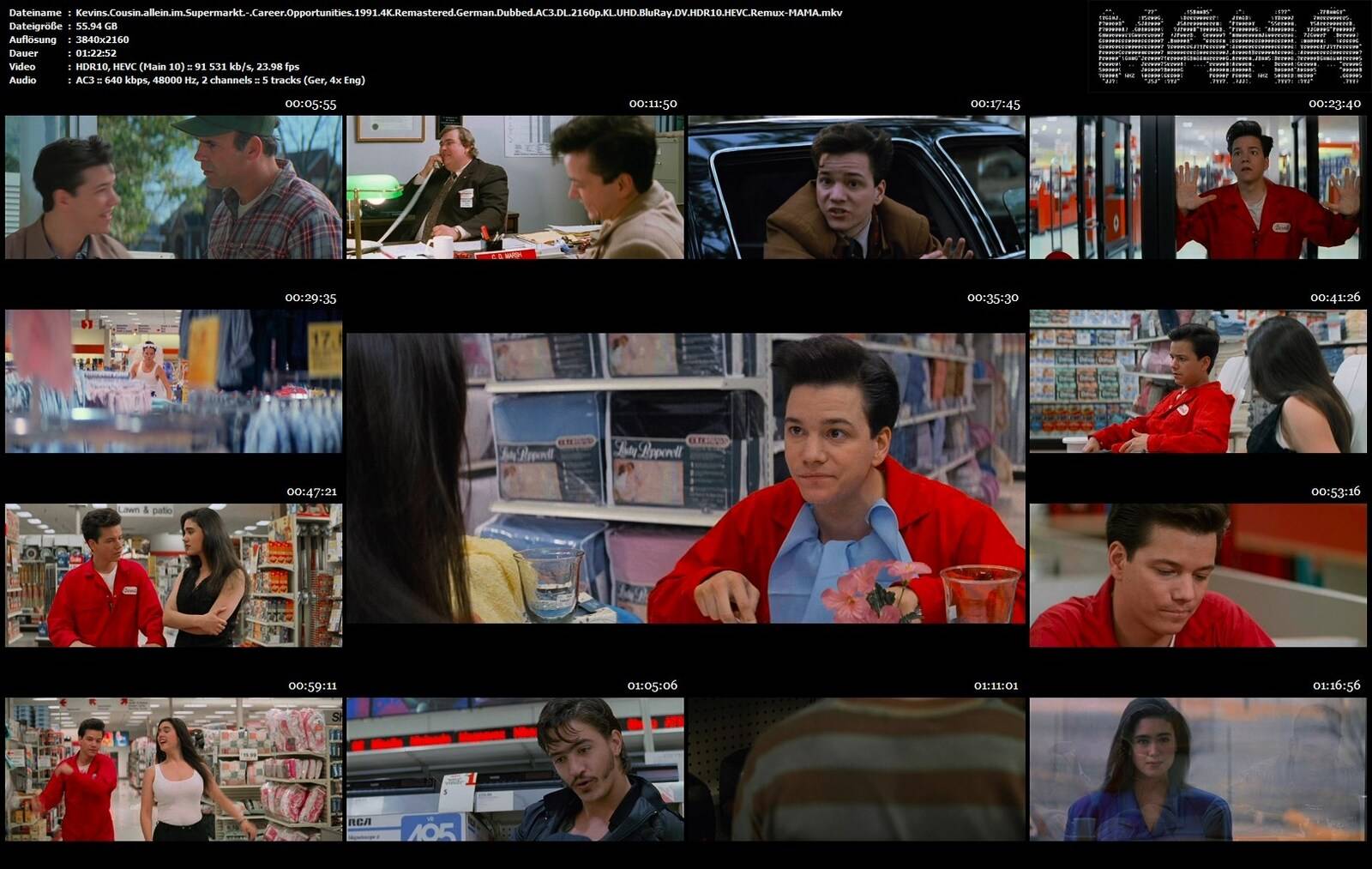The image size is (1372, 869).
Task: Click the HDR10, HEVC video info line
Action: click(187, 67)
